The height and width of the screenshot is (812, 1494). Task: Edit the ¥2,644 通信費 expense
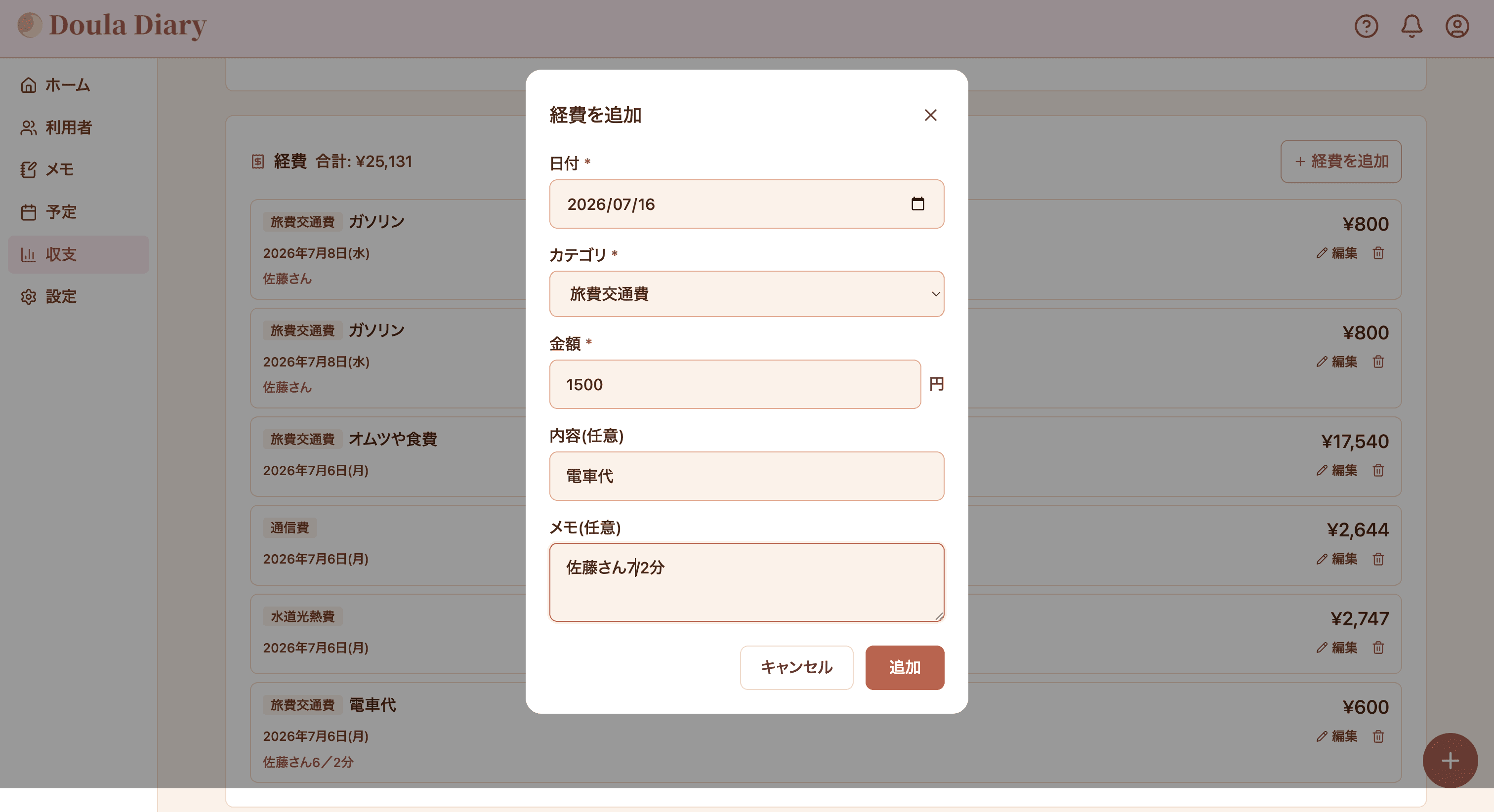(1336, 559)
